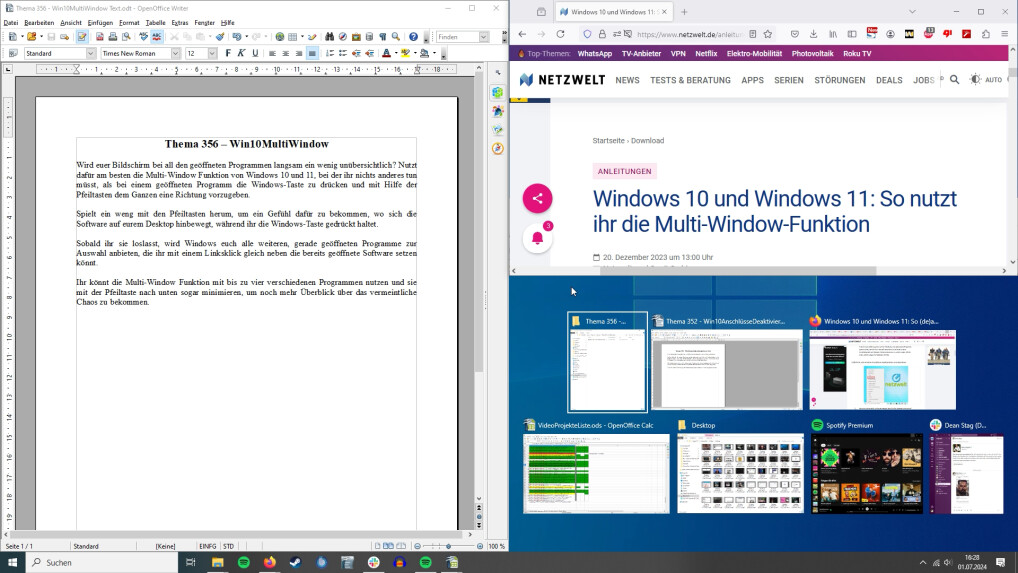Toggle italic formatting in Writer
The width and height of the screenshot is (1018, 573).
coord(241,53)
